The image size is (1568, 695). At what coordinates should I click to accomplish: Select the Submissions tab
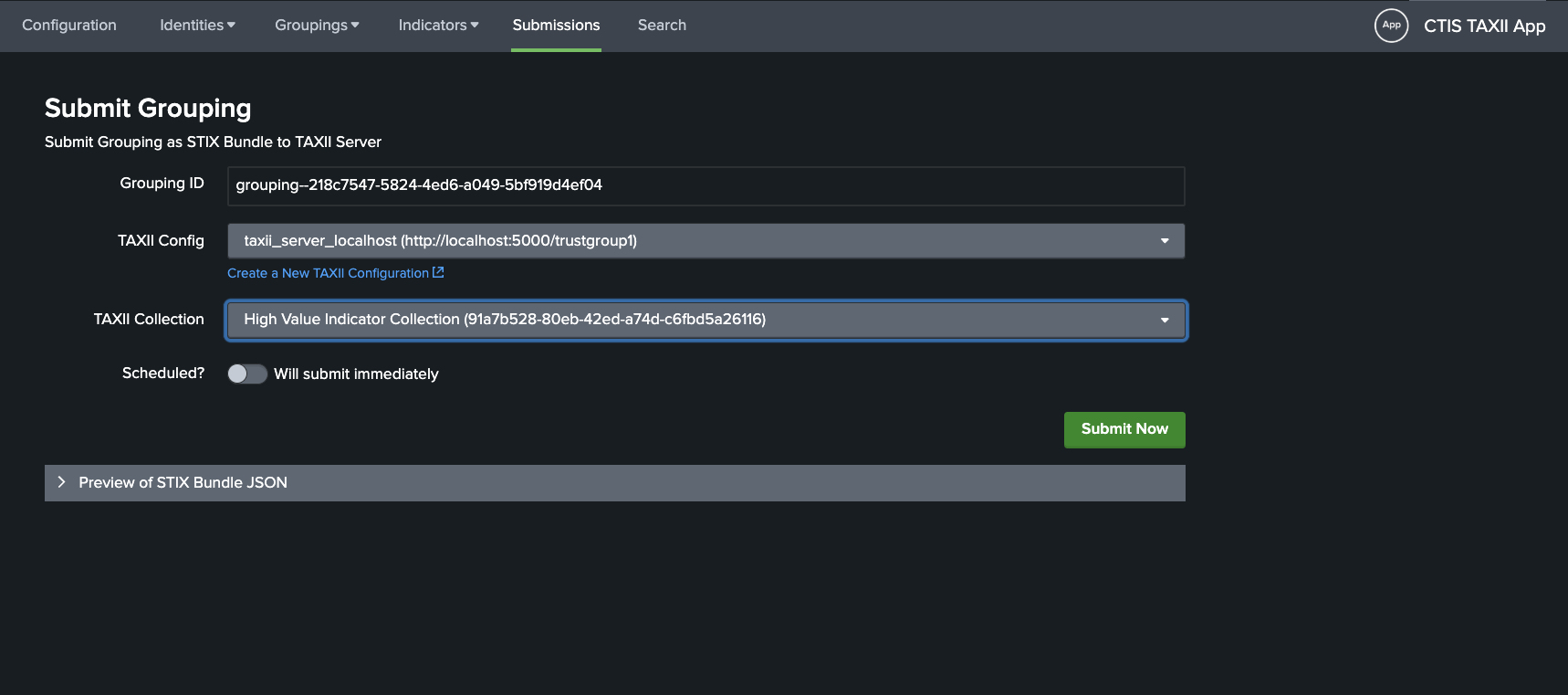click(x=556, y=26)
